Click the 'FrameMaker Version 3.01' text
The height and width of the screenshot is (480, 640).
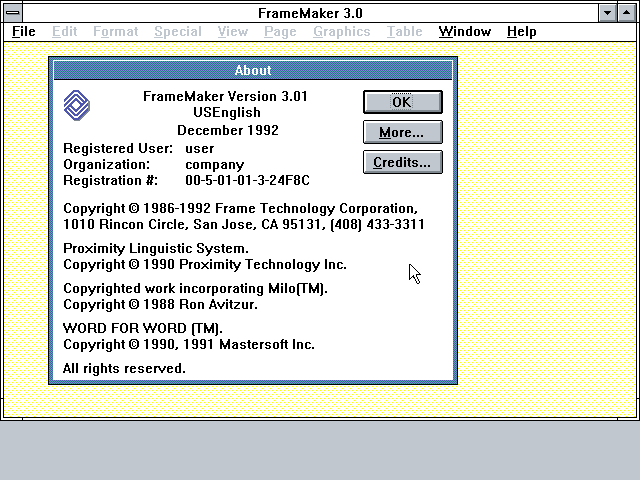click(225, 96)
